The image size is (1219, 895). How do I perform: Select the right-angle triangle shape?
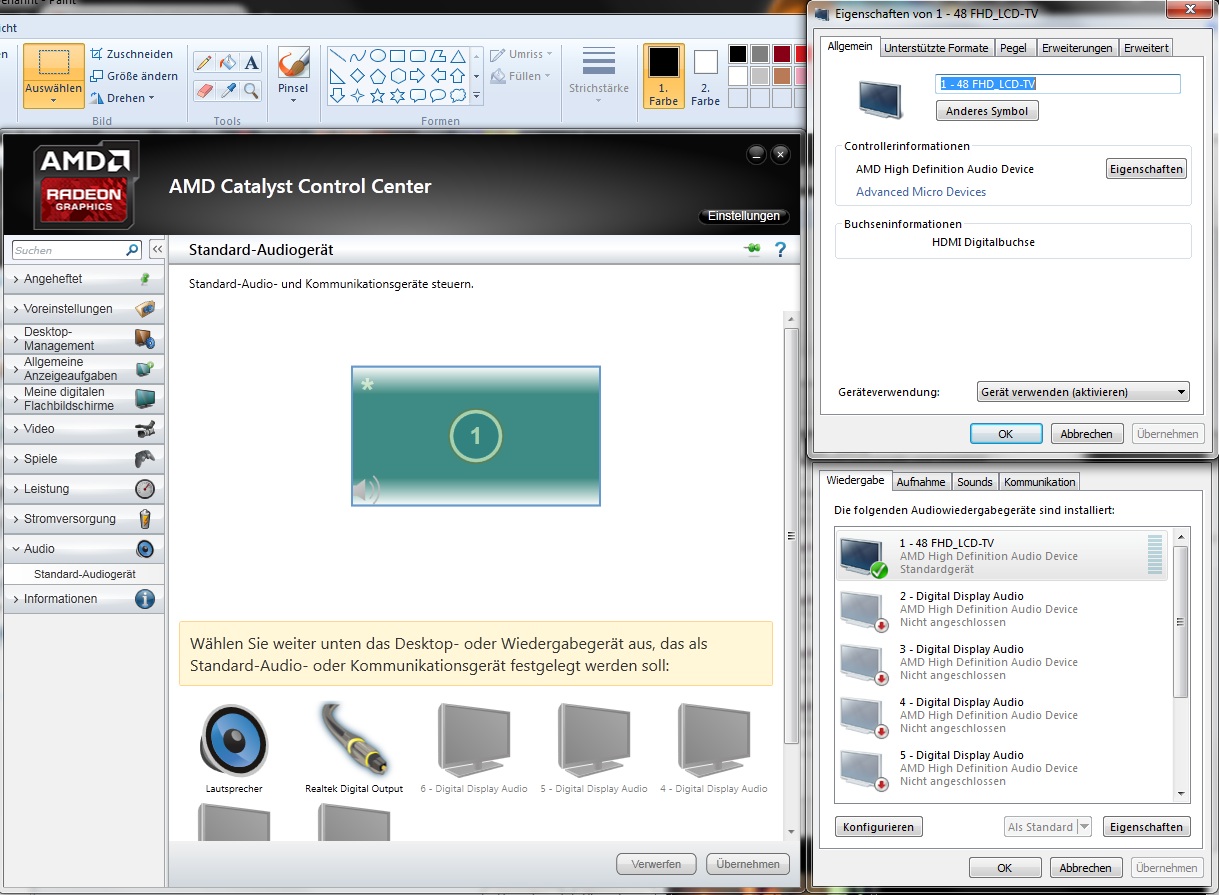point(338,76)
